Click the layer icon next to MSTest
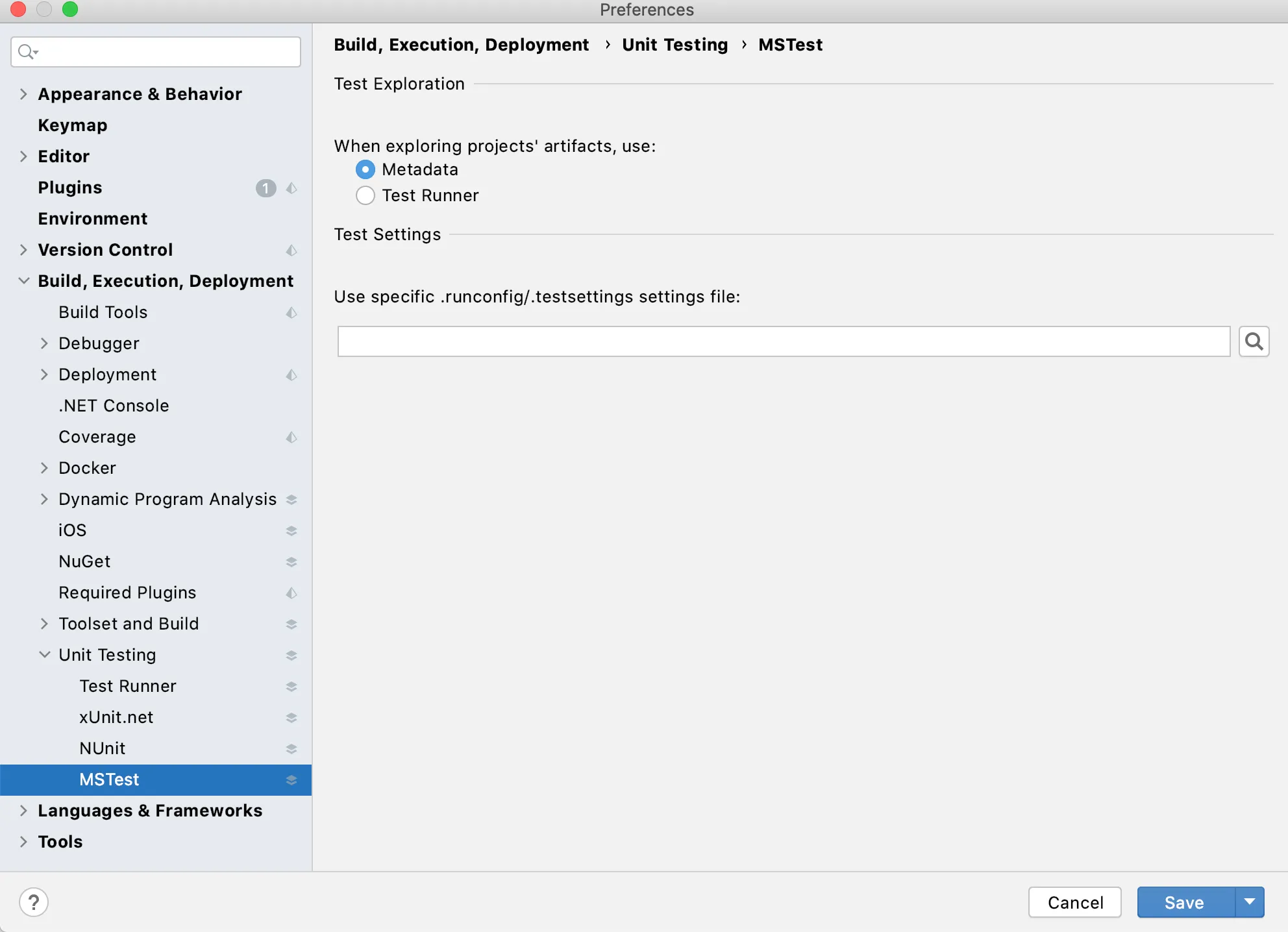Viewport: 1288px width, 932px height. [x=291, y=779]
